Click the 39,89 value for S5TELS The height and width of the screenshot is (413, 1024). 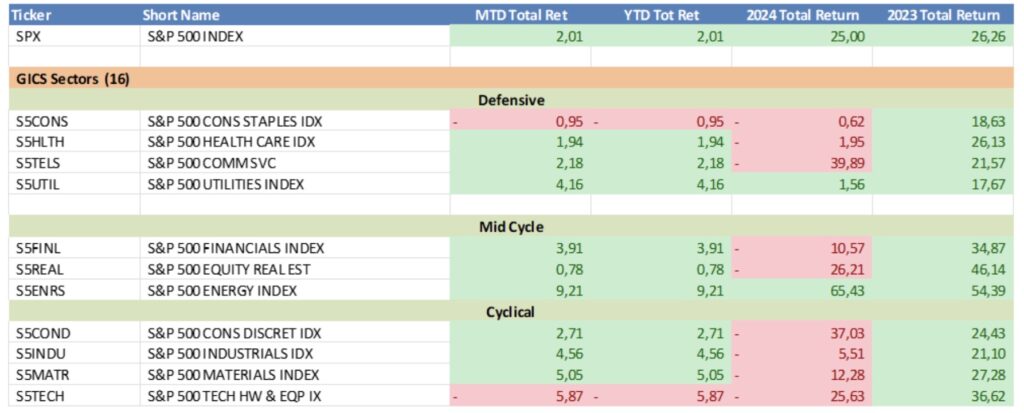(x=847, y=163)
